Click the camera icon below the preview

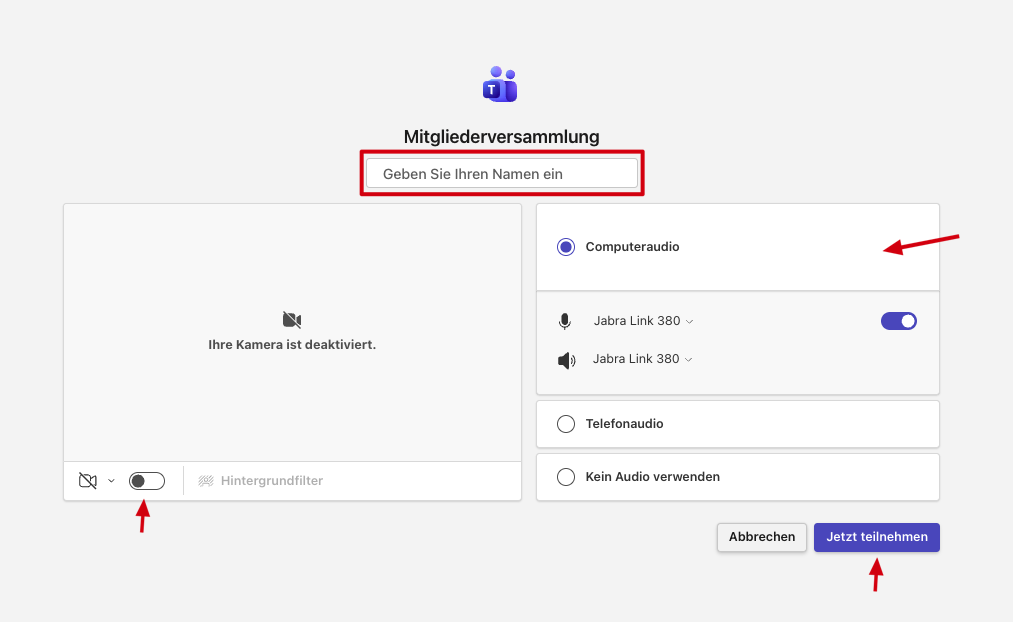coord(88,481)
